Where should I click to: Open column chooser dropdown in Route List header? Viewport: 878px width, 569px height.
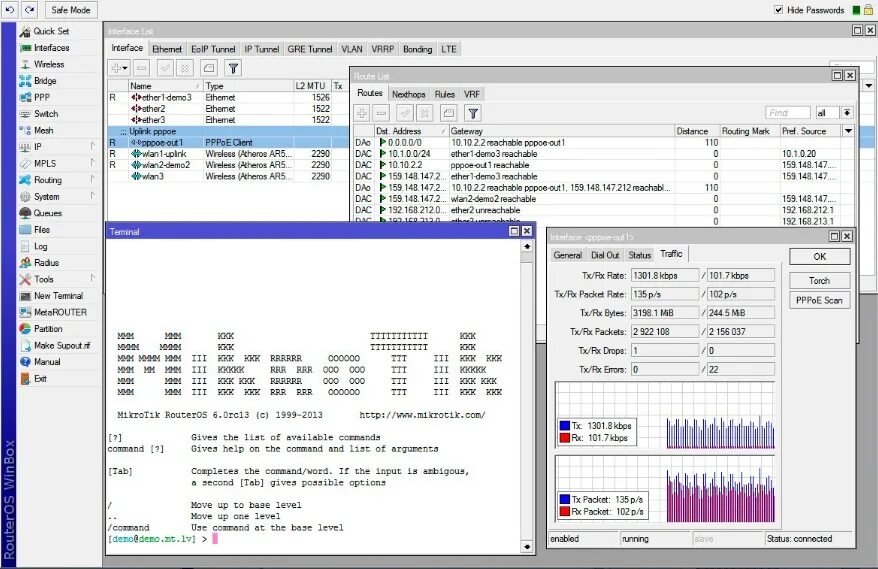click(x=848, y=131)
